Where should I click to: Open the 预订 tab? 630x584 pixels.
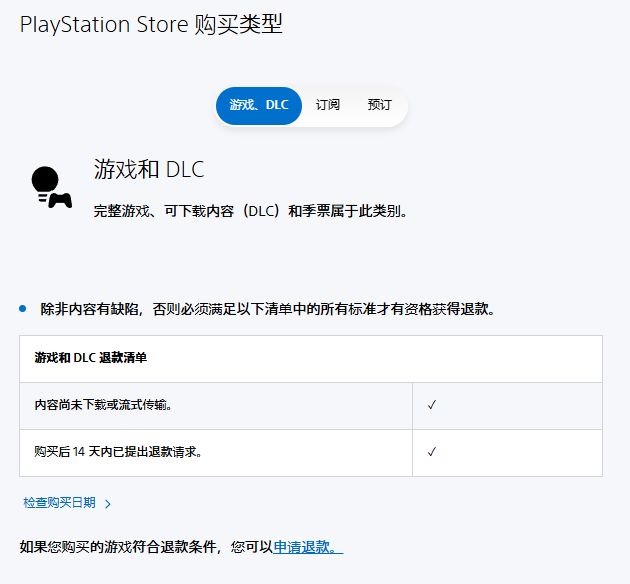point(380,105)
